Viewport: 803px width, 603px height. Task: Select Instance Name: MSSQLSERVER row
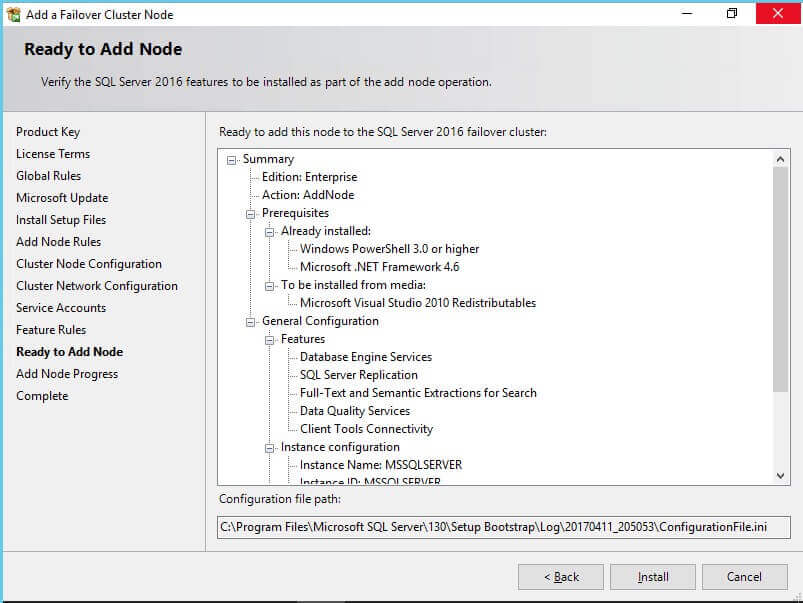381,465
